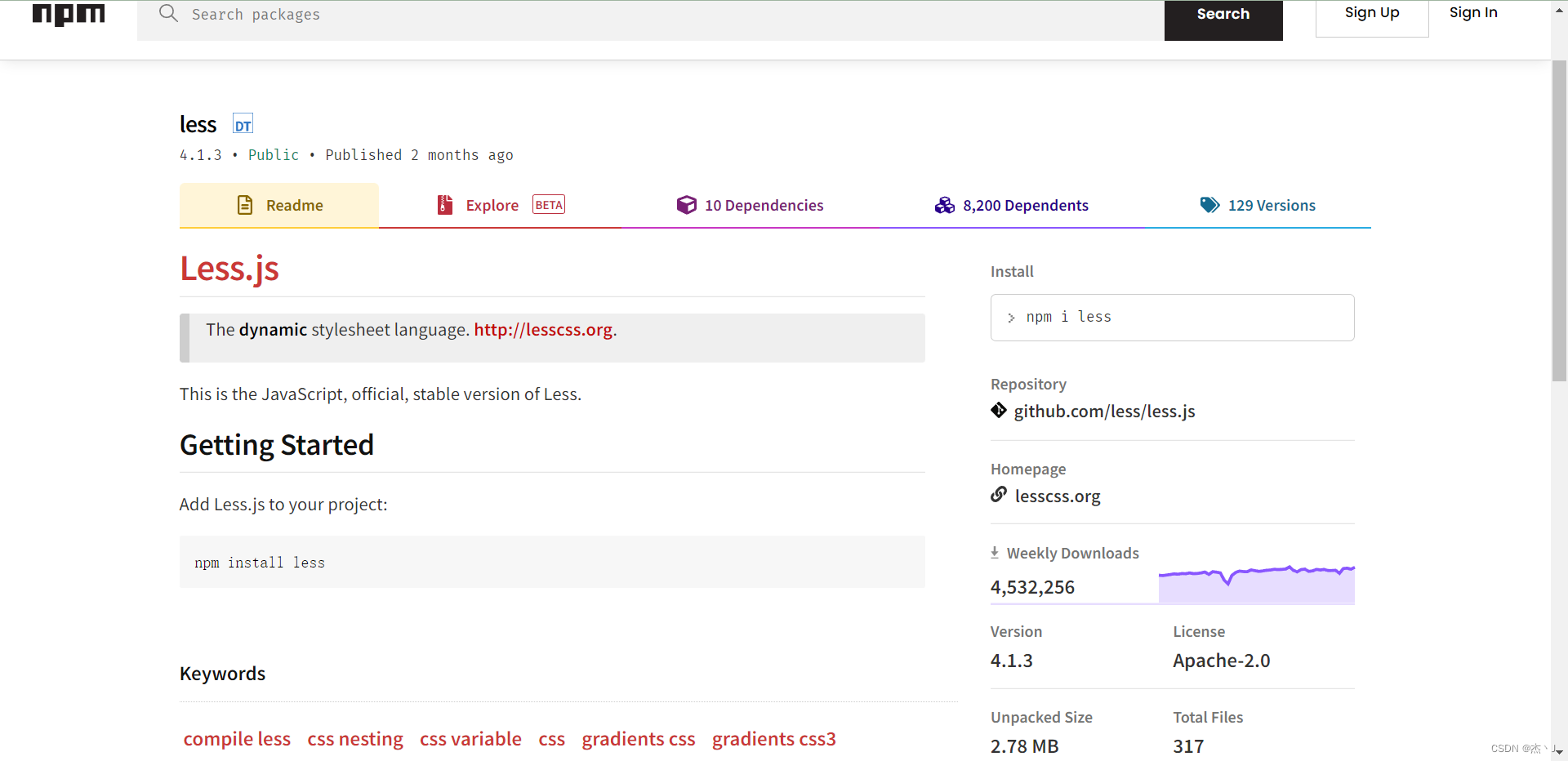This screenshot has height=761, width=1568.
Task: Click the 2.78 MB unpacked size
Action: pos(1024,746)
